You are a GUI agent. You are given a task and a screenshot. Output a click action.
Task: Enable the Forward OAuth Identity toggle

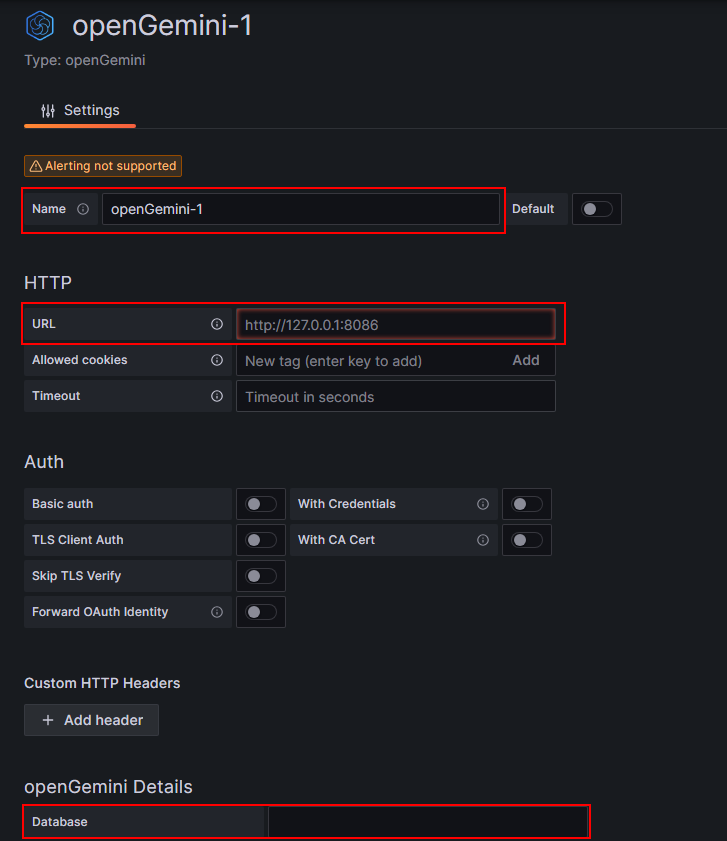click(261, 612)
